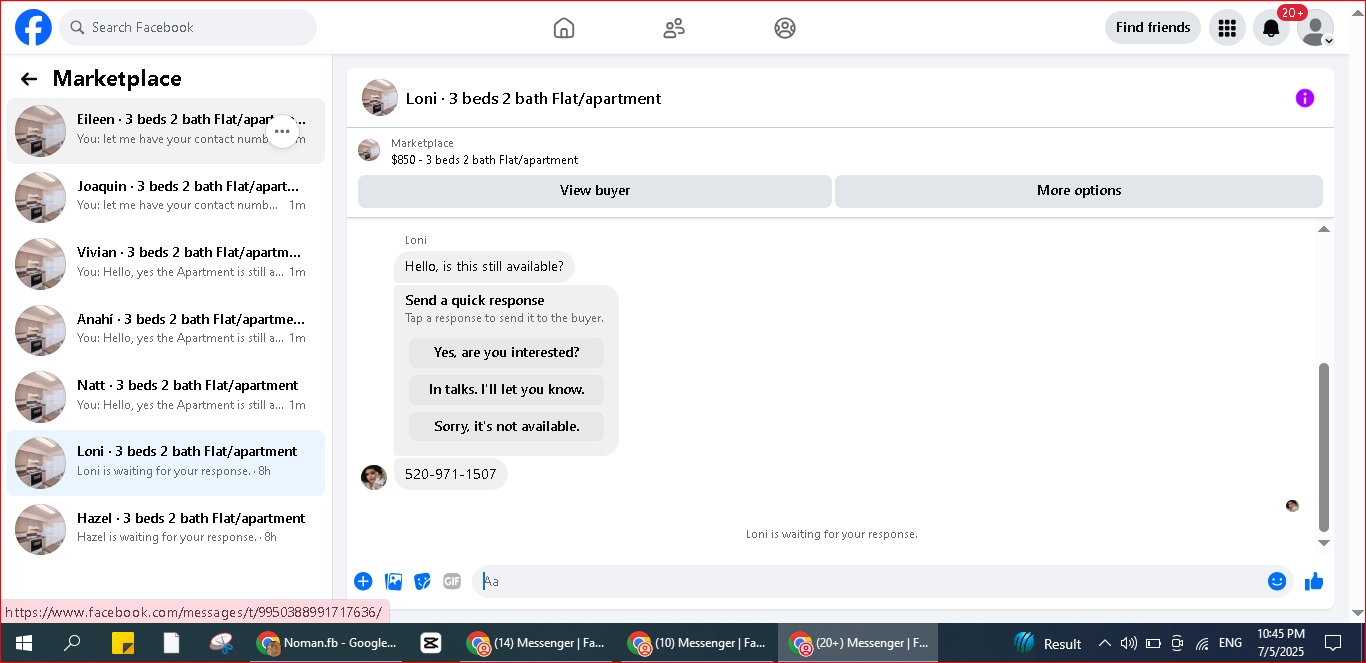Show hidden system tray icons
Screen dimensions: 1366x663
(1105, 643)
